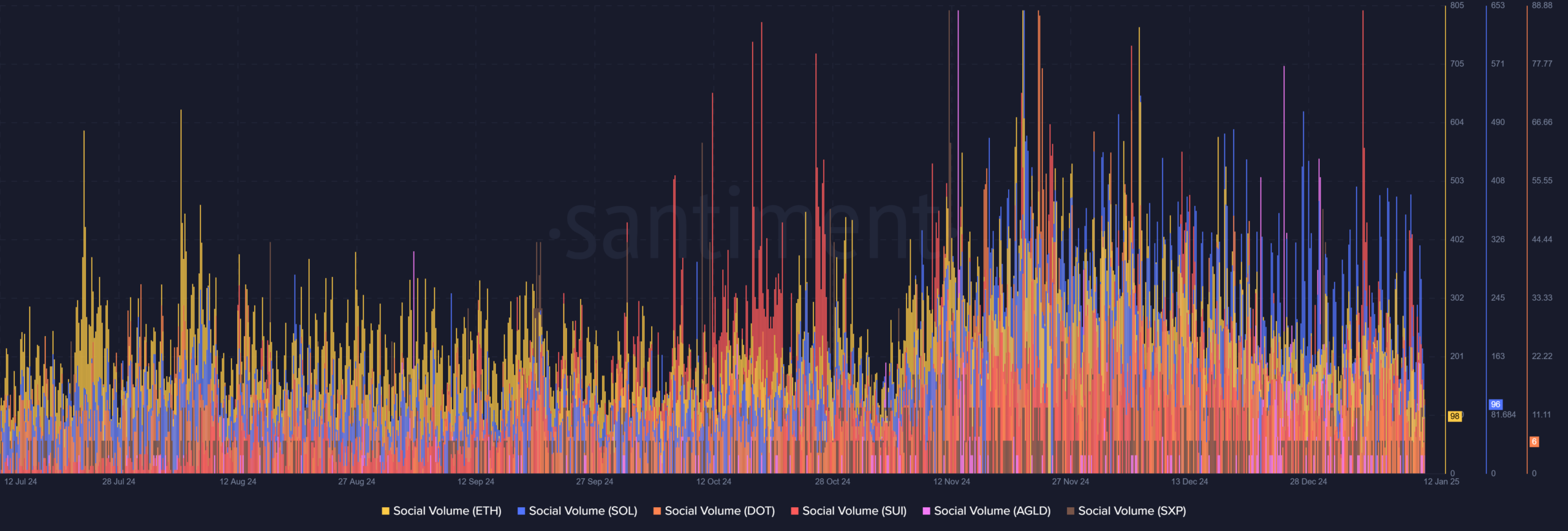This screenshot has height=531, width=1568.
Task: Click the yellow ETH legend color swatch
Action: [385, 511]
